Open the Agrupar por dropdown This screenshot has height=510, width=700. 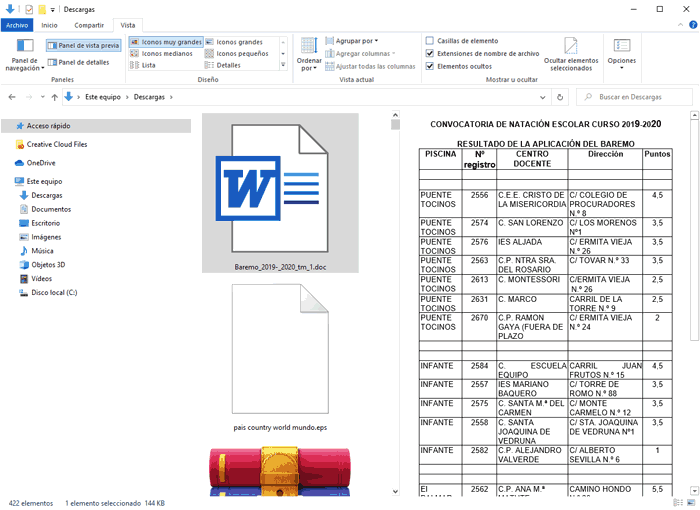pyautogui.click(x=352, y=41)
